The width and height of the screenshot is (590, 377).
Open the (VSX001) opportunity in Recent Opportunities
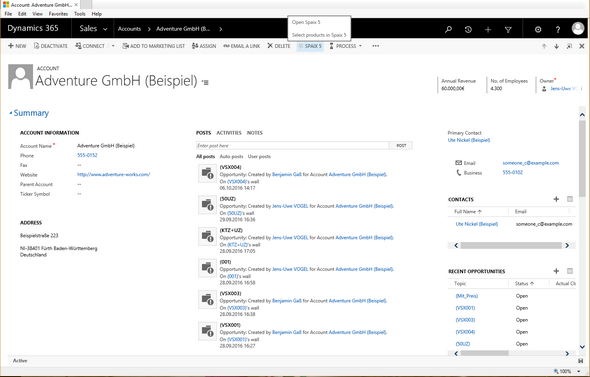point(465,308)
